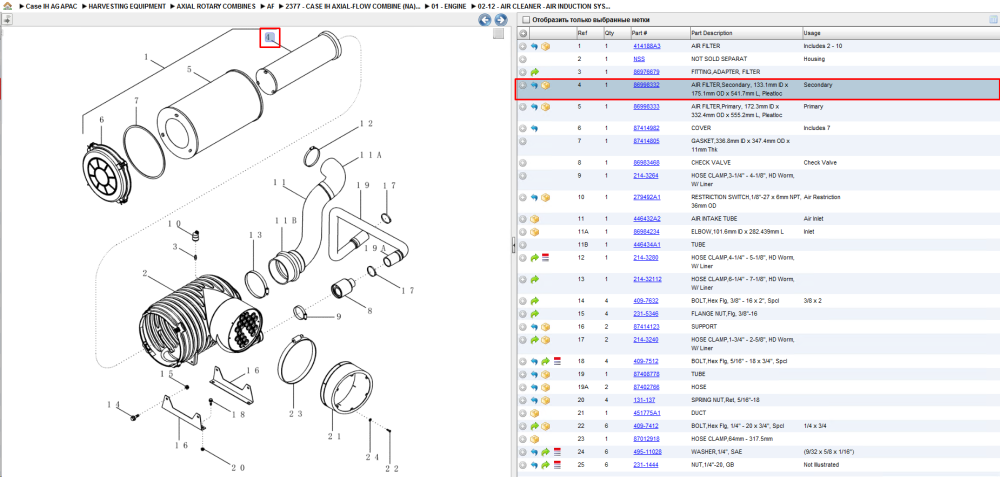Open previous diagram with left arrow
The width and height of the screenshot is (1000, 477).
(x=485, y=20)
